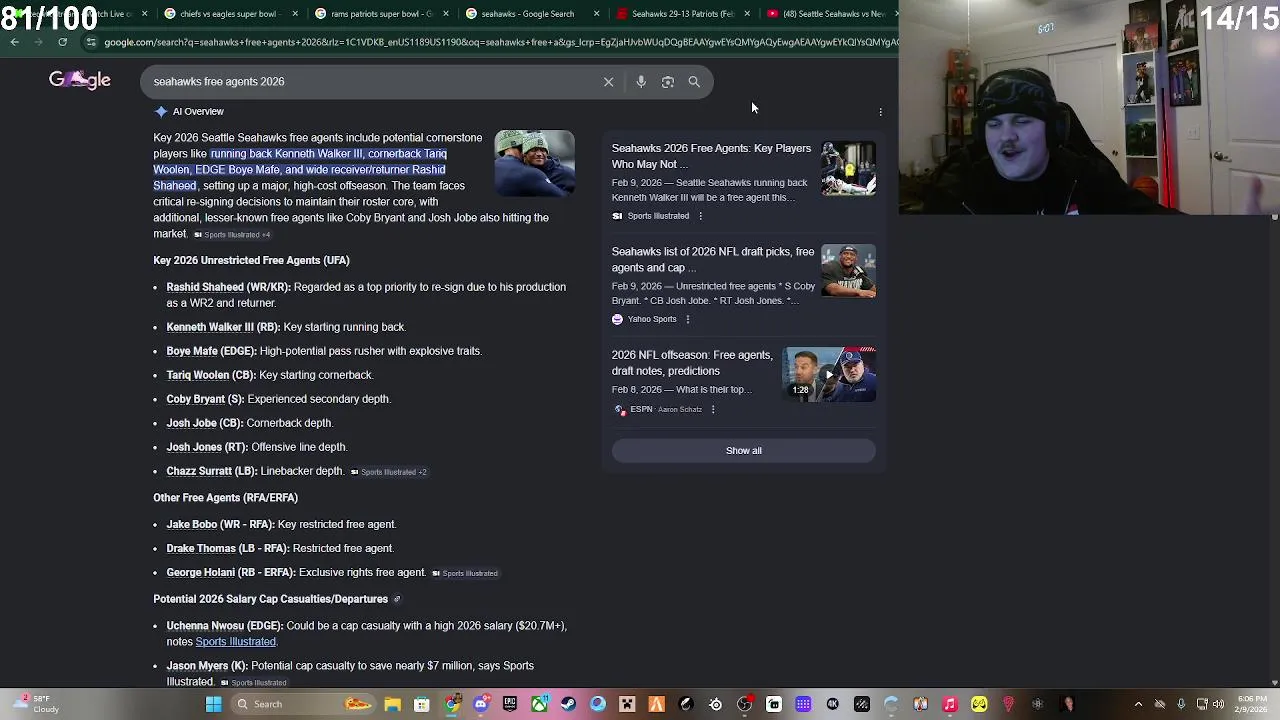Open AI Overview three-dot options menu
The width and height of the screenshot is (1280, 720).
pyautogui.click(x=880, y=112)
